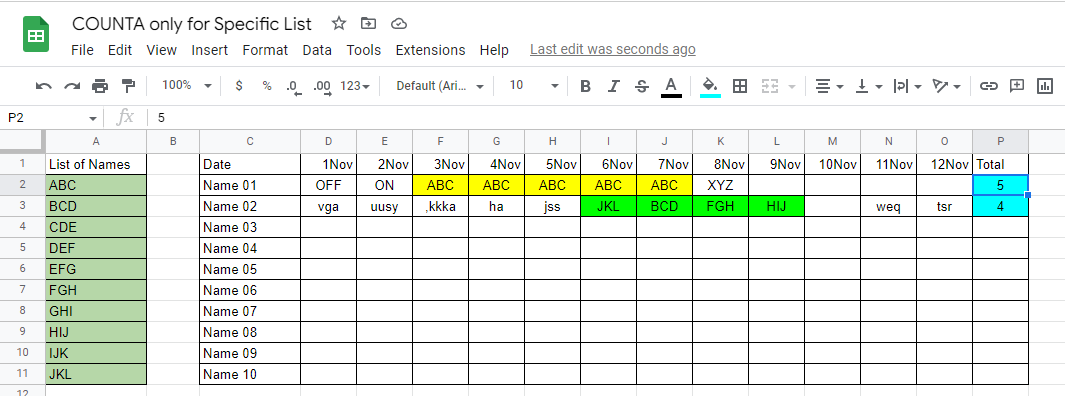Open text rotation dropdown
The width and height of the screenshot is (1065, 396).
(x=946, y=86)
